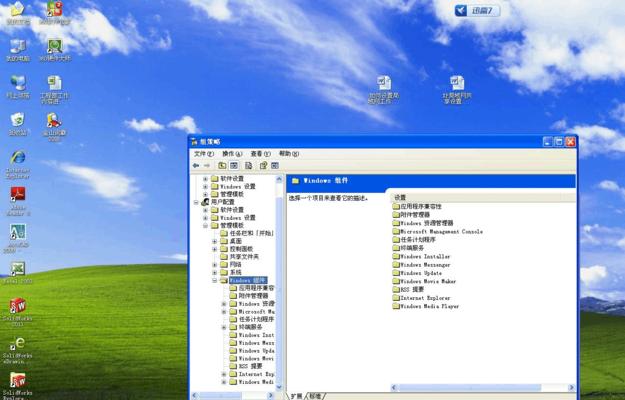Select the Network Places desktop icon
This screenshot has height=400, width=625.
pyautogui.click(x=18, y=87)
